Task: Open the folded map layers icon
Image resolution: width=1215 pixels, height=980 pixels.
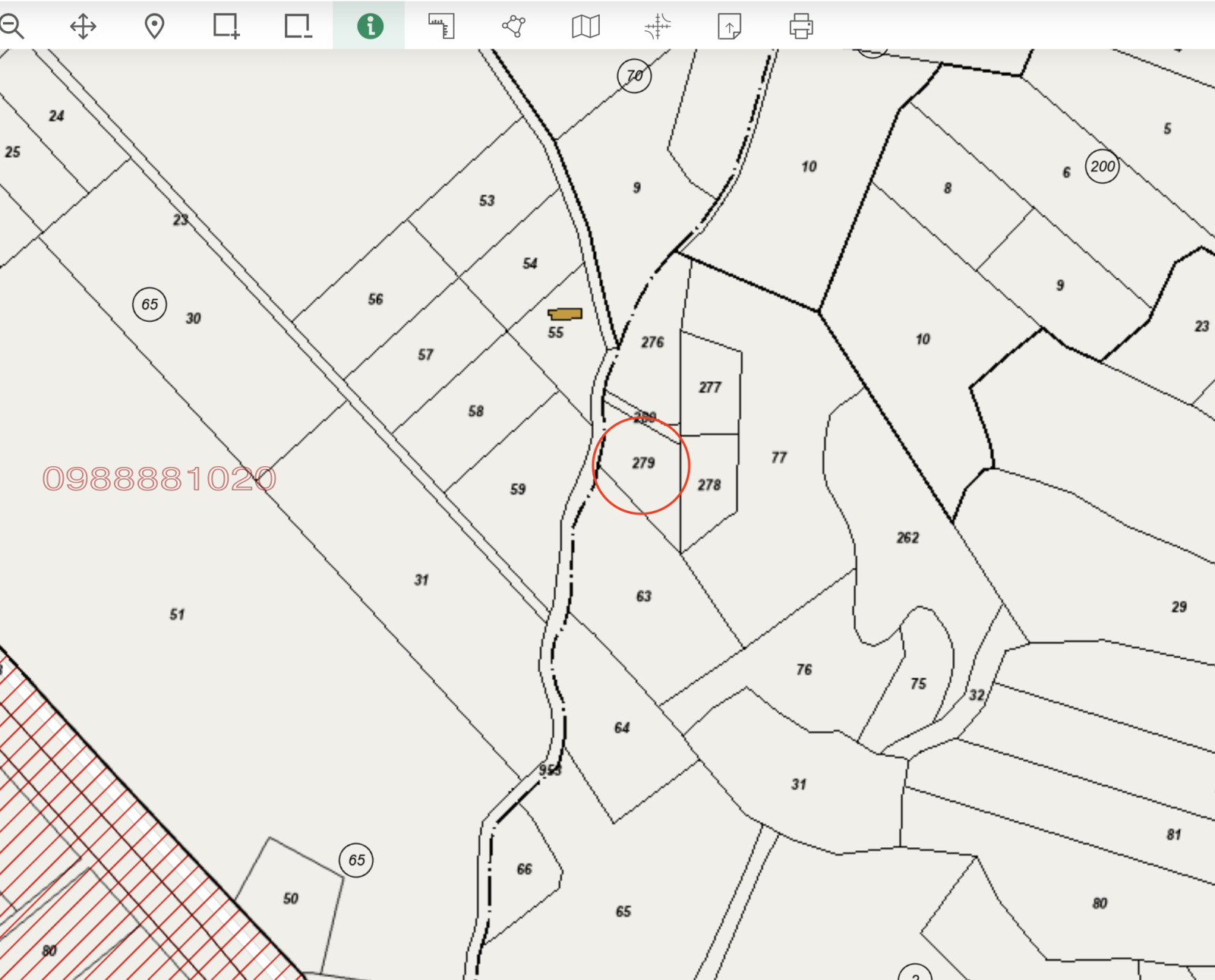Action: 585,27
